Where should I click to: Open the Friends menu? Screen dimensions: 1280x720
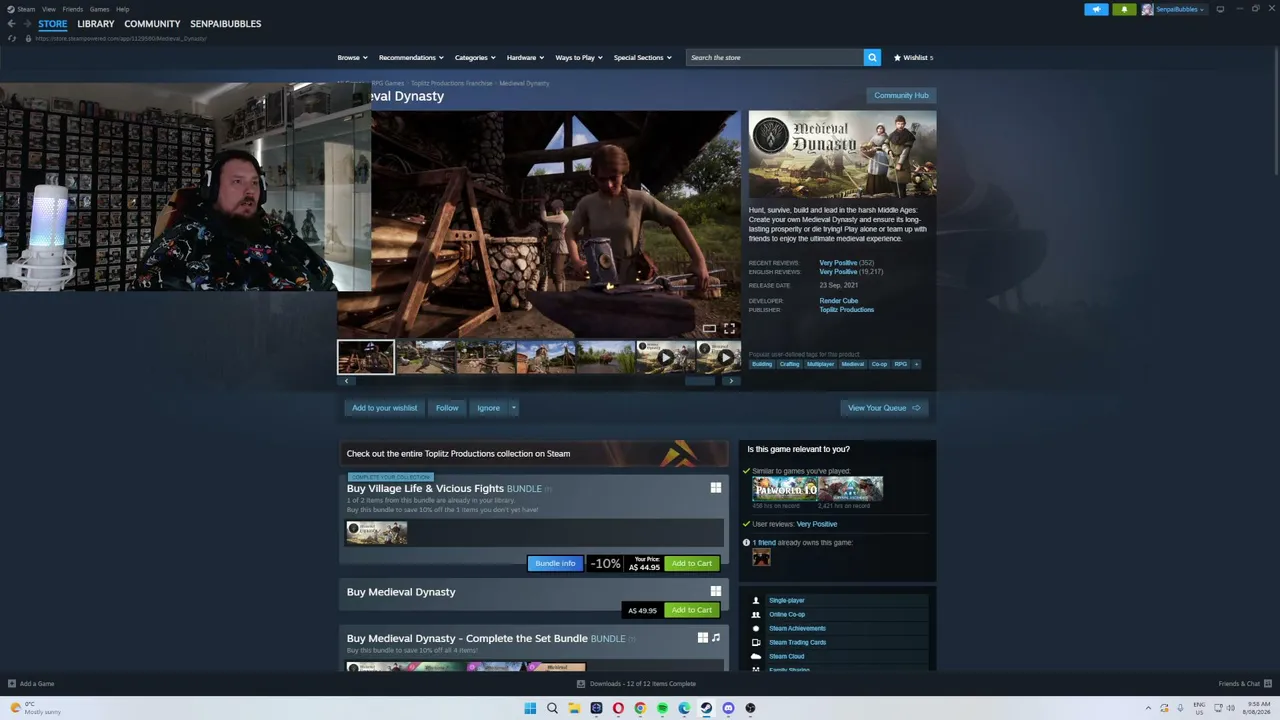click(73, 9)
